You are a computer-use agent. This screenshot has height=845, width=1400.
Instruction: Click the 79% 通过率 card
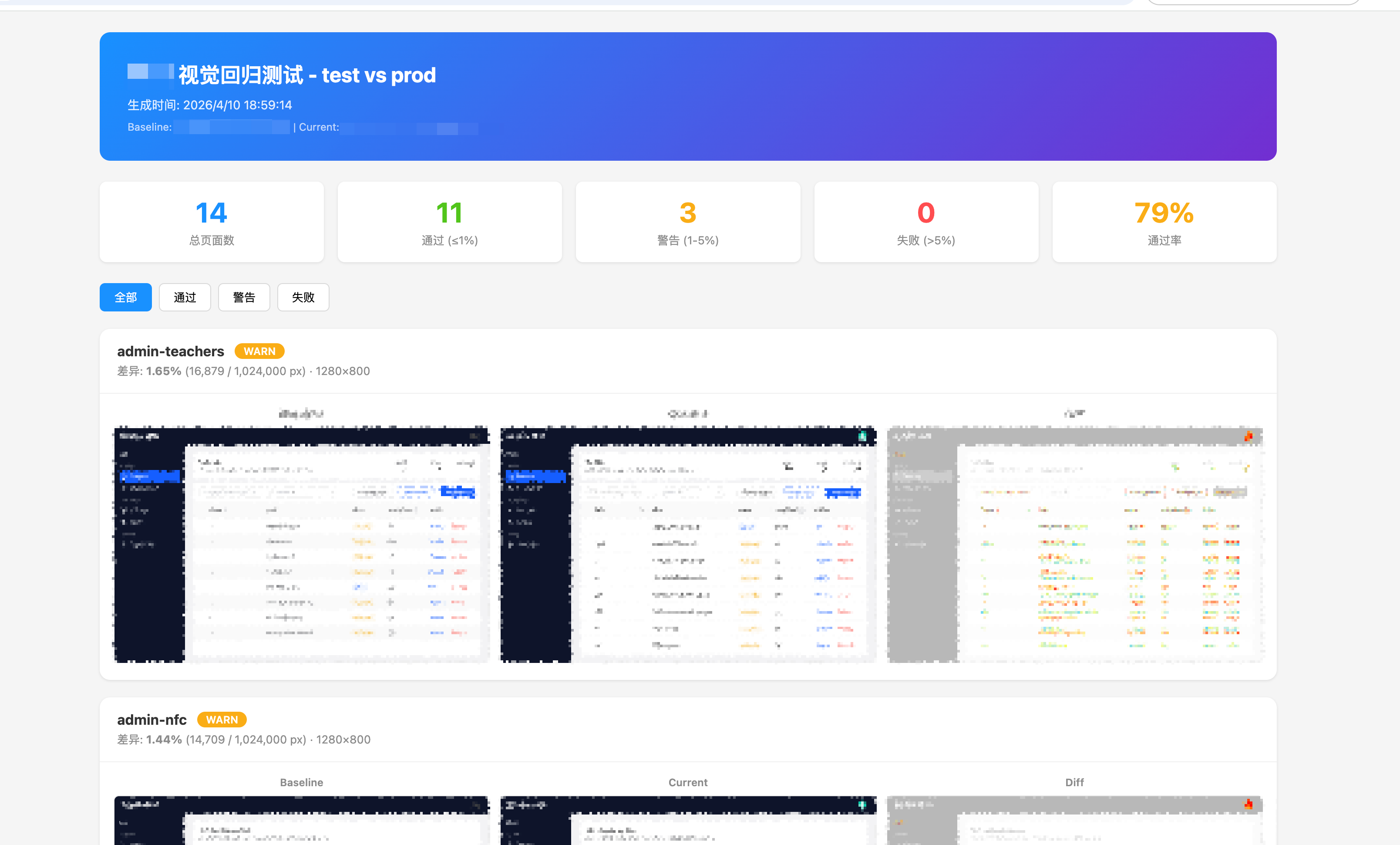coord(1164,222)
